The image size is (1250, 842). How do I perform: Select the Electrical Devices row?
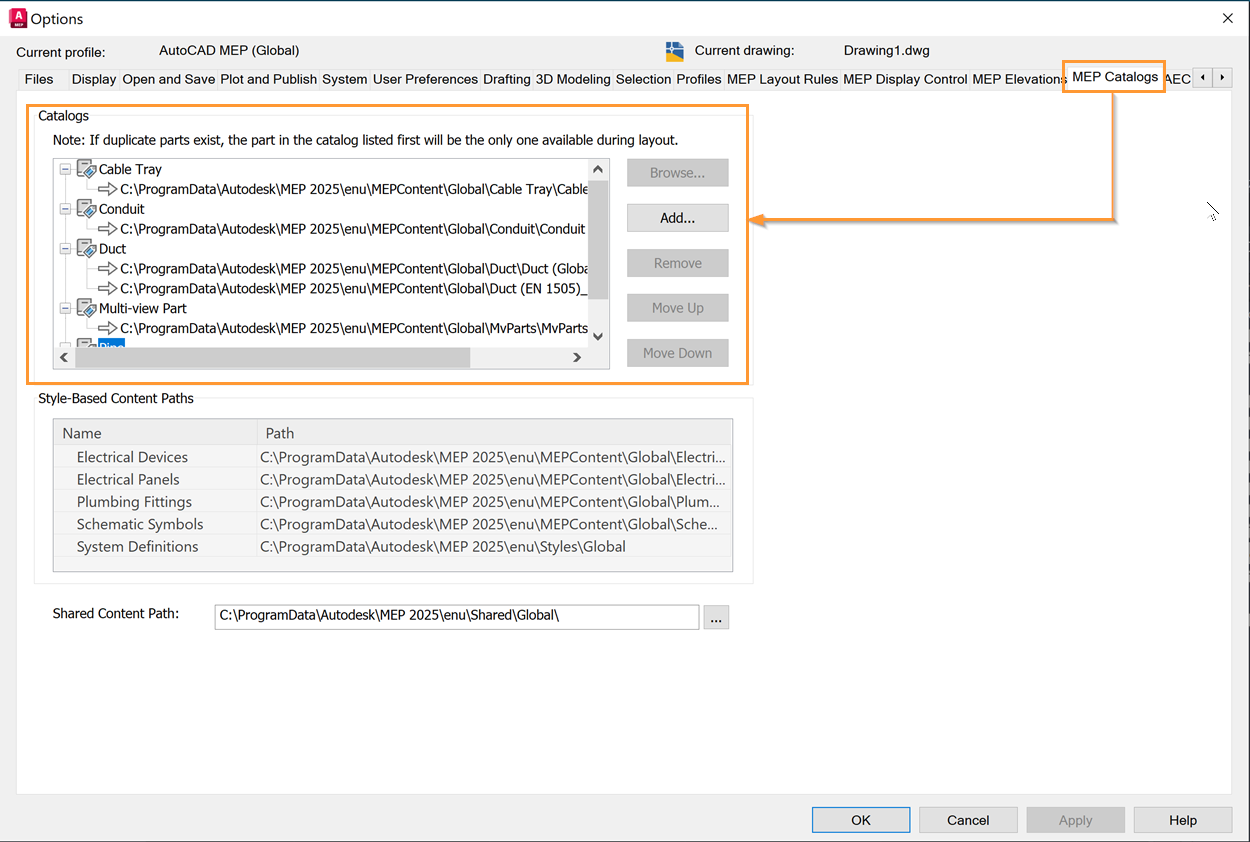392,457
